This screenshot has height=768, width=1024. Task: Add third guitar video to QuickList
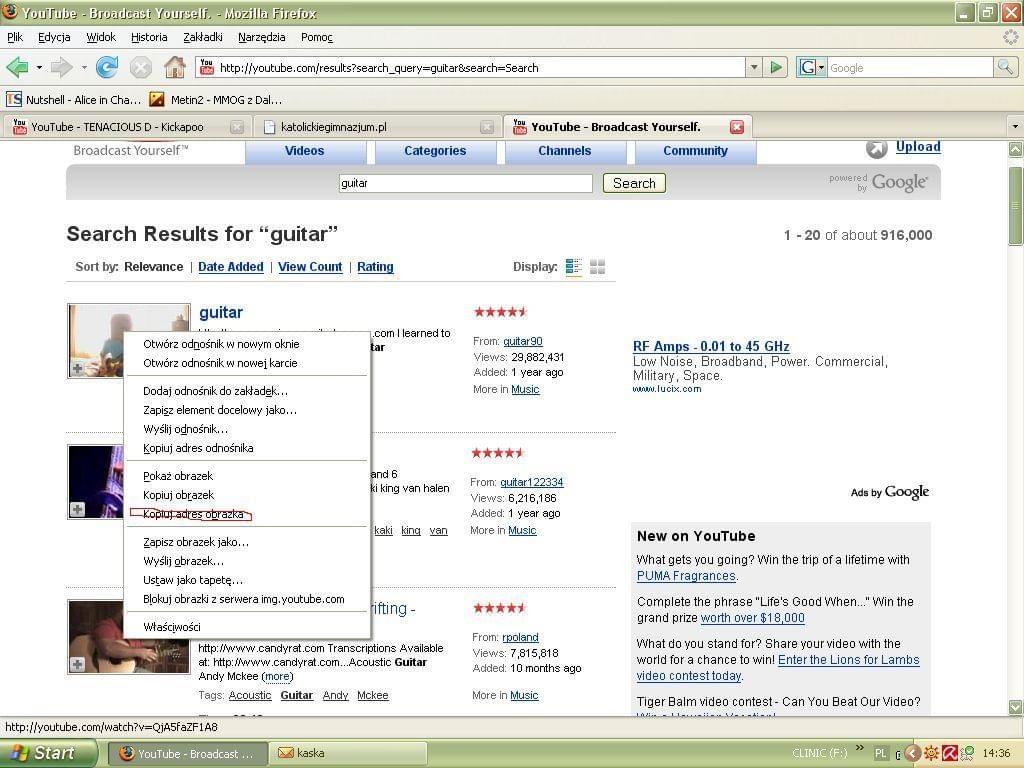click(x=77, y=665)
